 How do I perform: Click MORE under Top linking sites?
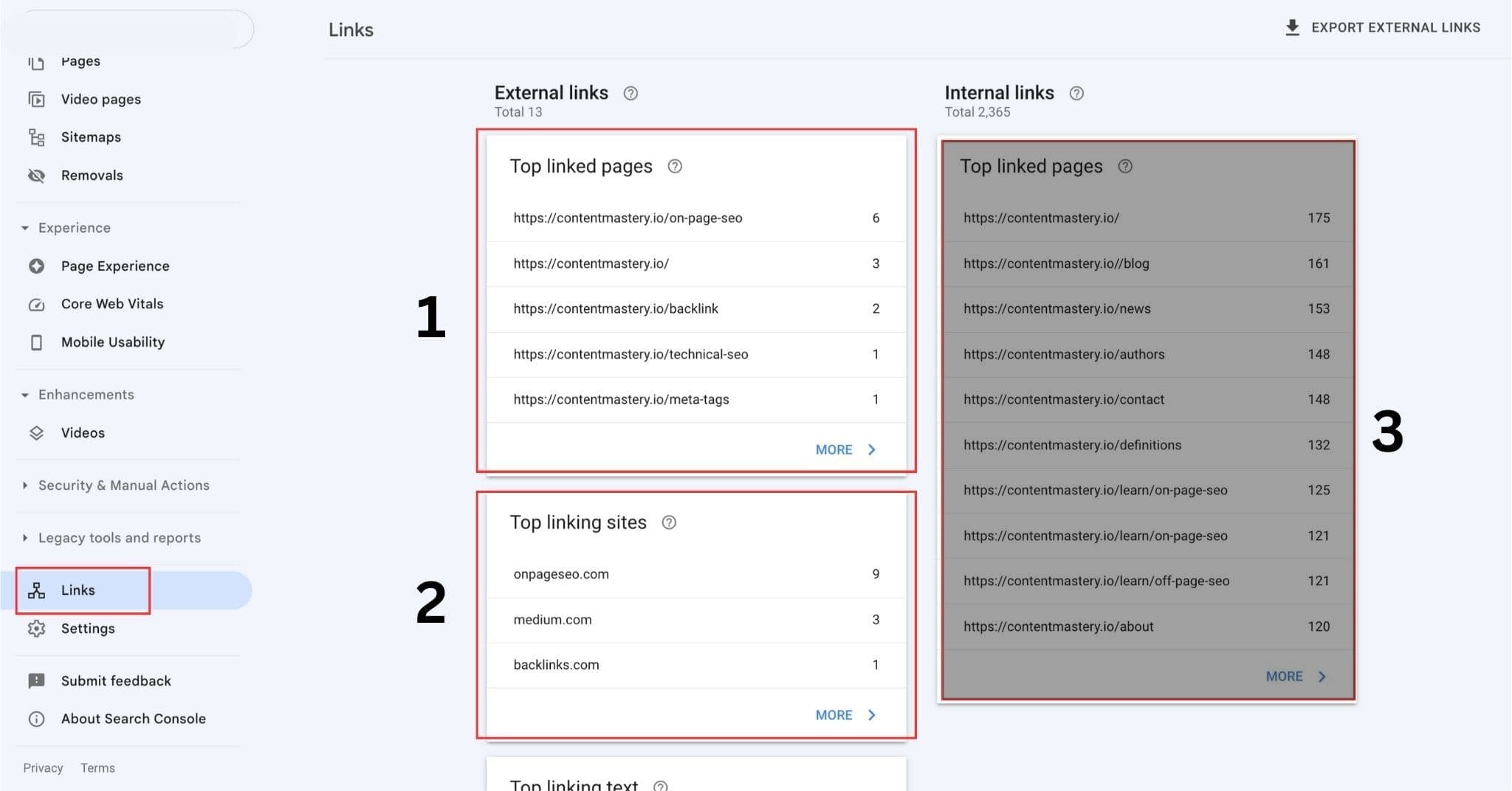(834, 715)
